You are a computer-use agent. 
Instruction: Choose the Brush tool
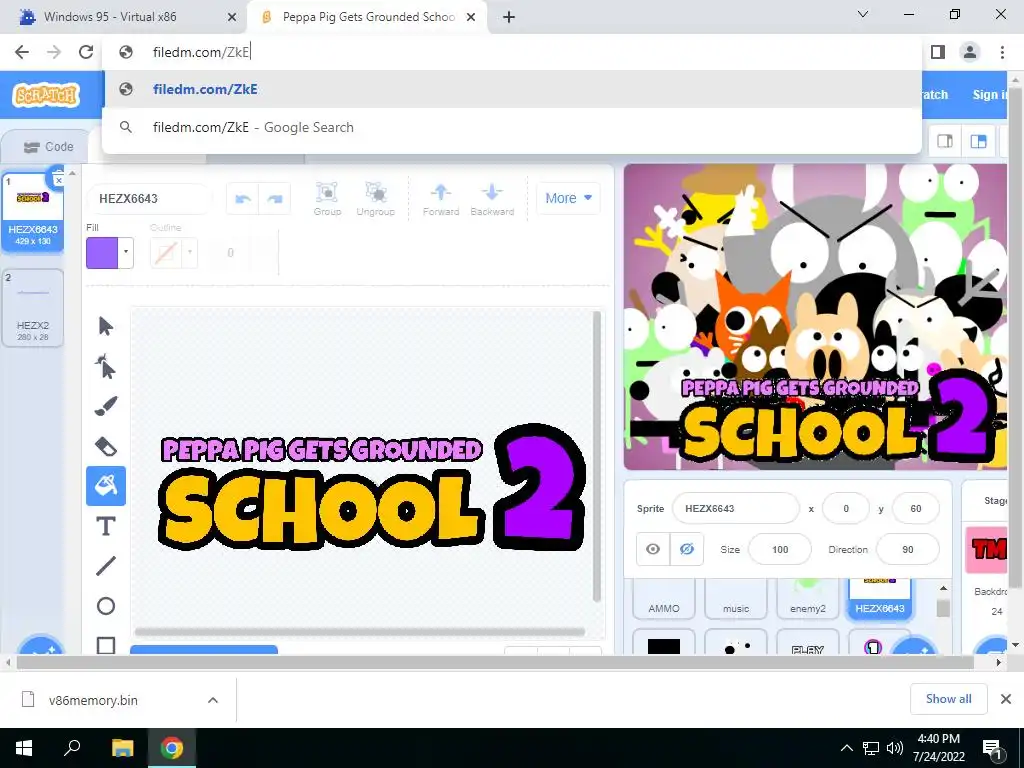pos(106,406)
